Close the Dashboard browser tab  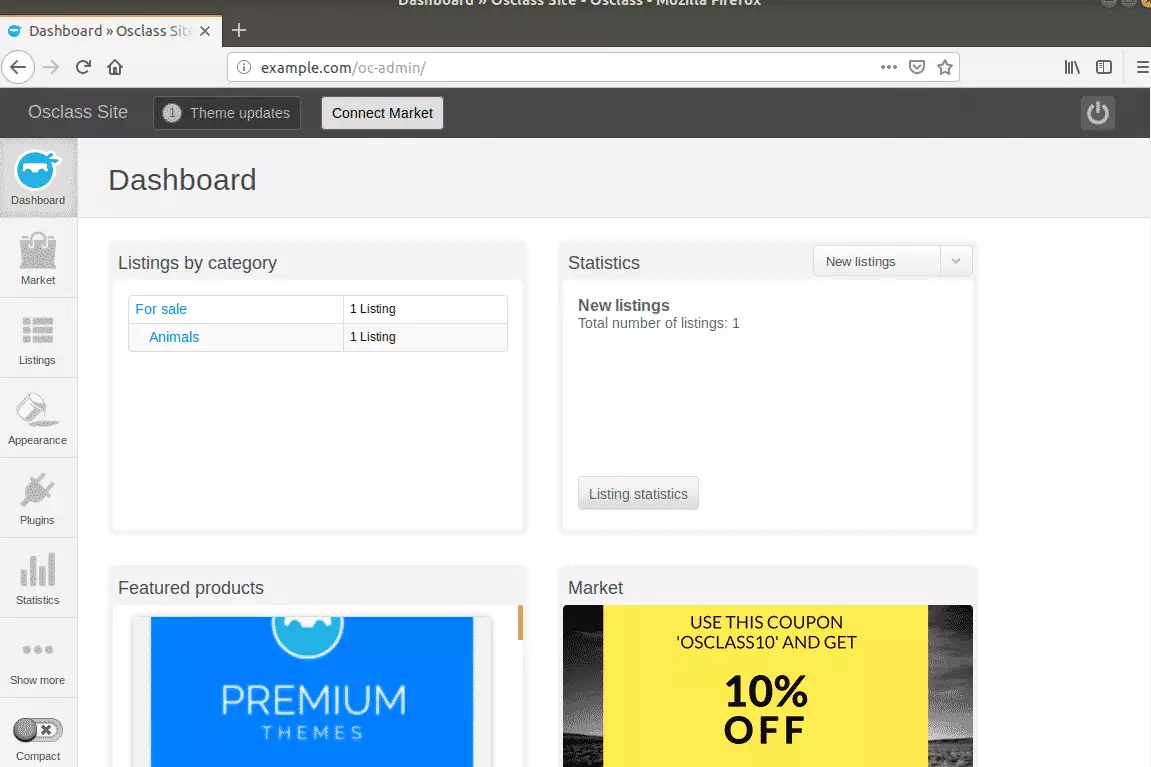tap(205, 31)
